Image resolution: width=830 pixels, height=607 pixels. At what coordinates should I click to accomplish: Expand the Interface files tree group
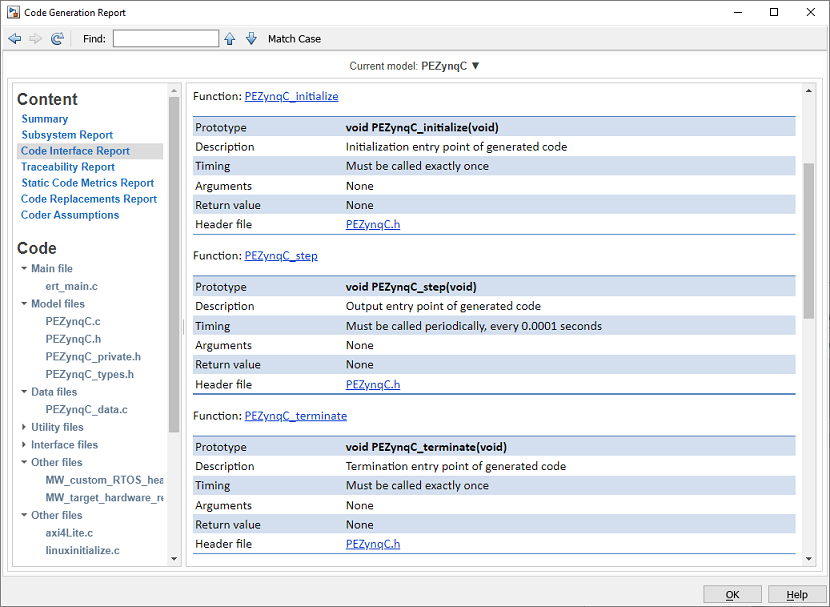(24, 445)
